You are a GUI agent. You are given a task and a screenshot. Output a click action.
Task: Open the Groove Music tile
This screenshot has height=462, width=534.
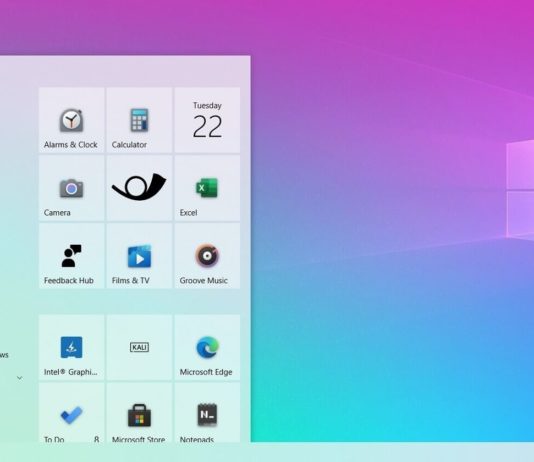207,256
